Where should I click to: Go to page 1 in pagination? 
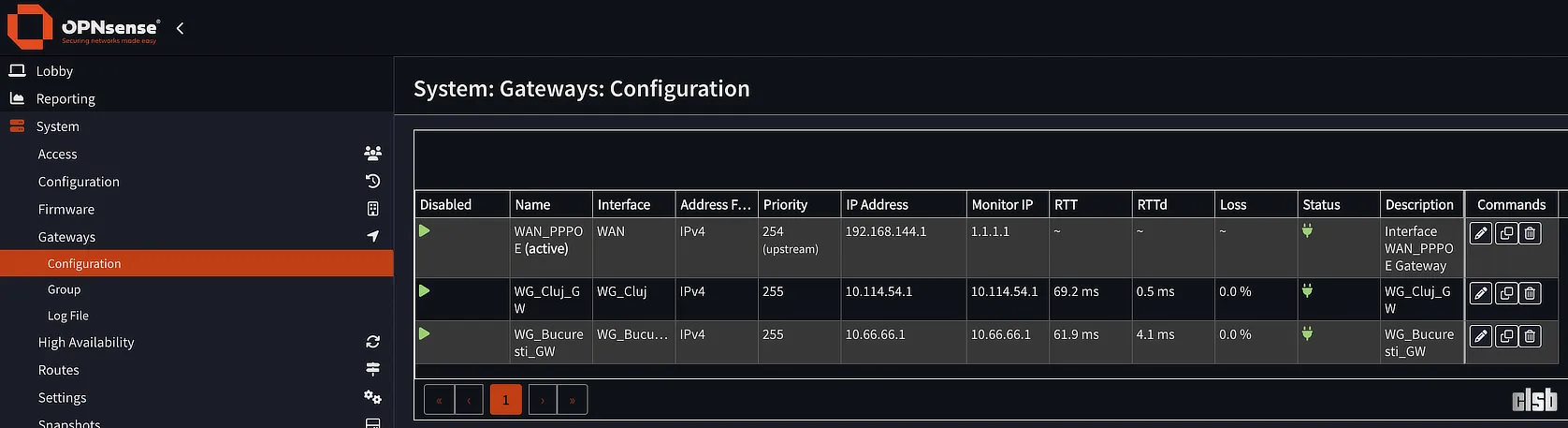[505, 400]
